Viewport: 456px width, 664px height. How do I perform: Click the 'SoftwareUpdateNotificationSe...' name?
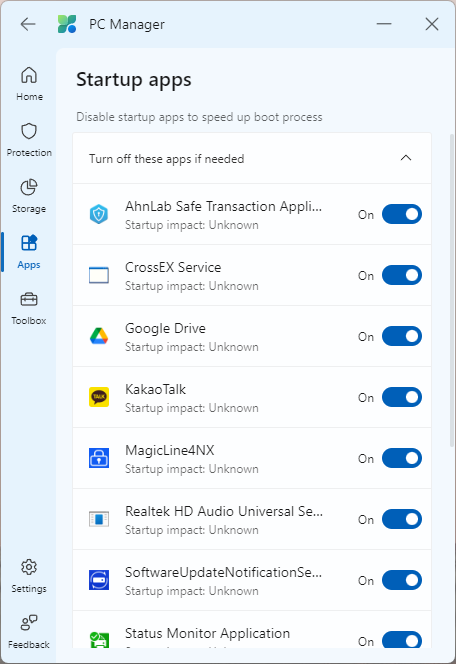[224, 572]
